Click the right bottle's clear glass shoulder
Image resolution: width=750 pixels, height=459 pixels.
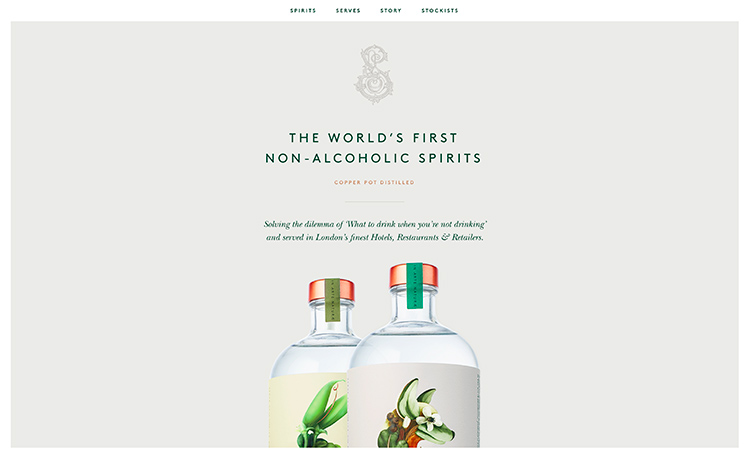414,344
